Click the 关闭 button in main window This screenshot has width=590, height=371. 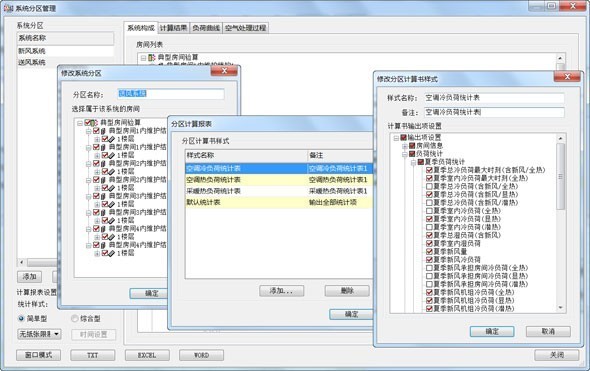557,355
